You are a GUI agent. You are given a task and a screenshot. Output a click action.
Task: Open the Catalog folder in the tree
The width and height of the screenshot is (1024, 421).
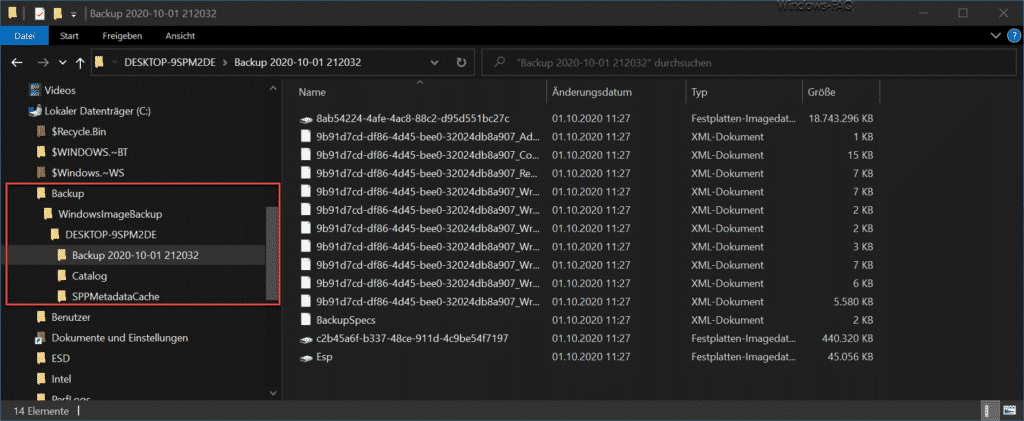[x=89, y=275]
